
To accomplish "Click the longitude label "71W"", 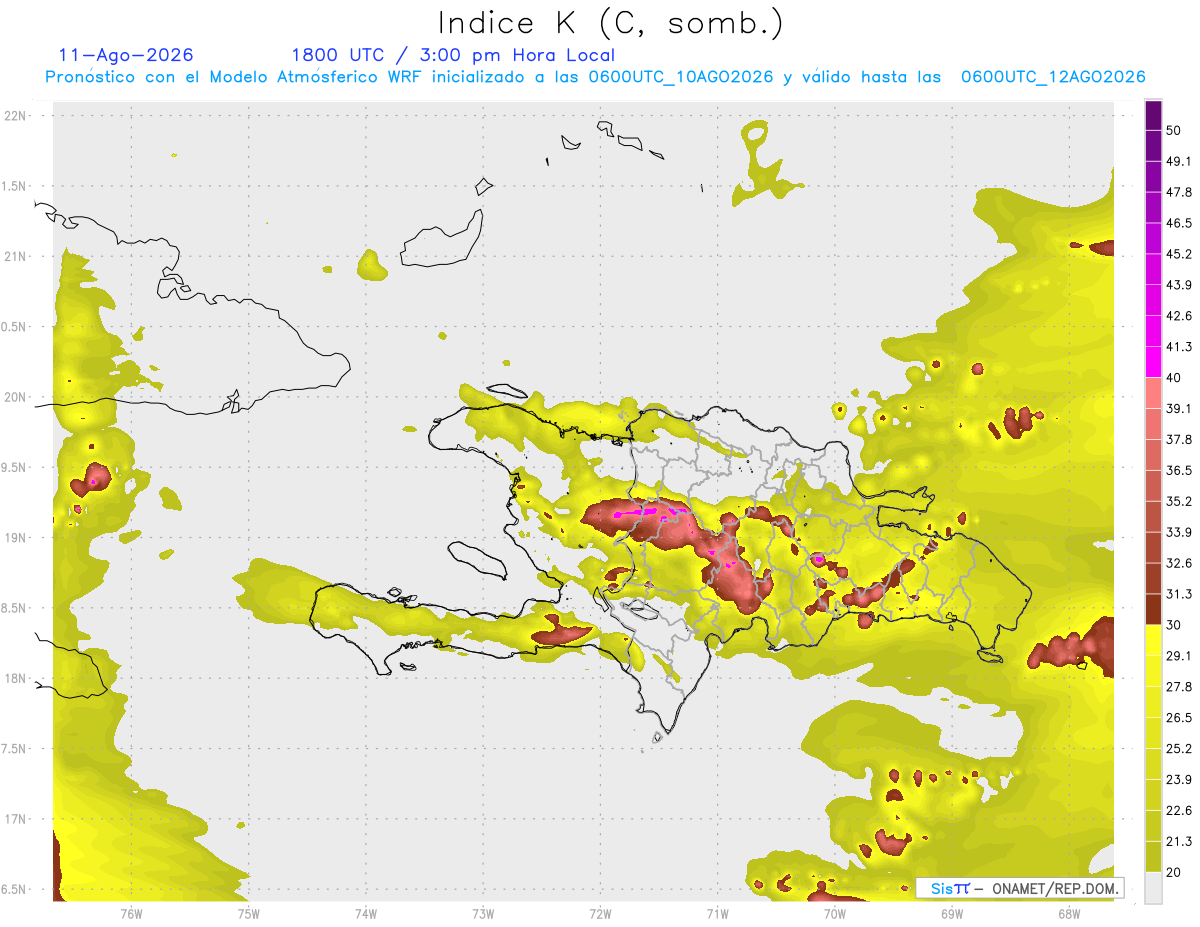I will [x=717, y=914].
